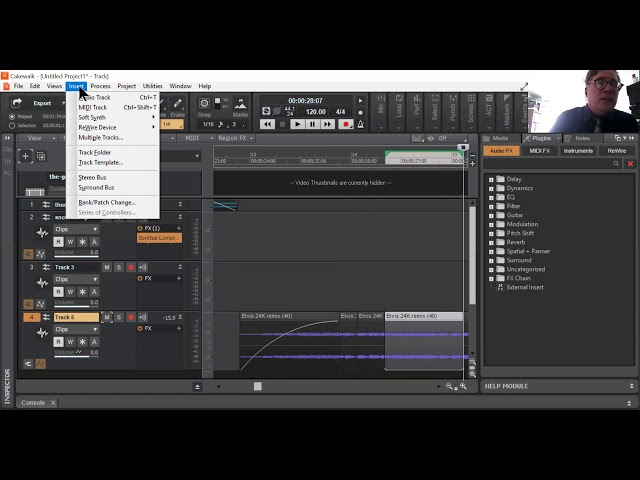The image size is (640, 480).
Task: Toggle the Snap to Grid icon
Action: (204, 103)
